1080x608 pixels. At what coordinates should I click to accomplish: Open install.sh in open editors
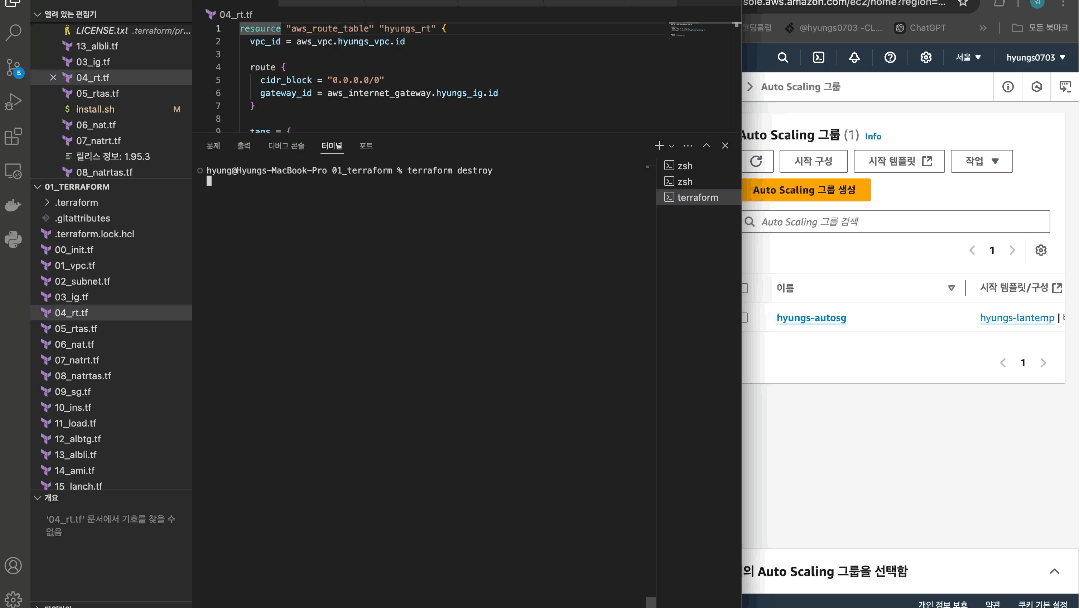tap(95, 109)
